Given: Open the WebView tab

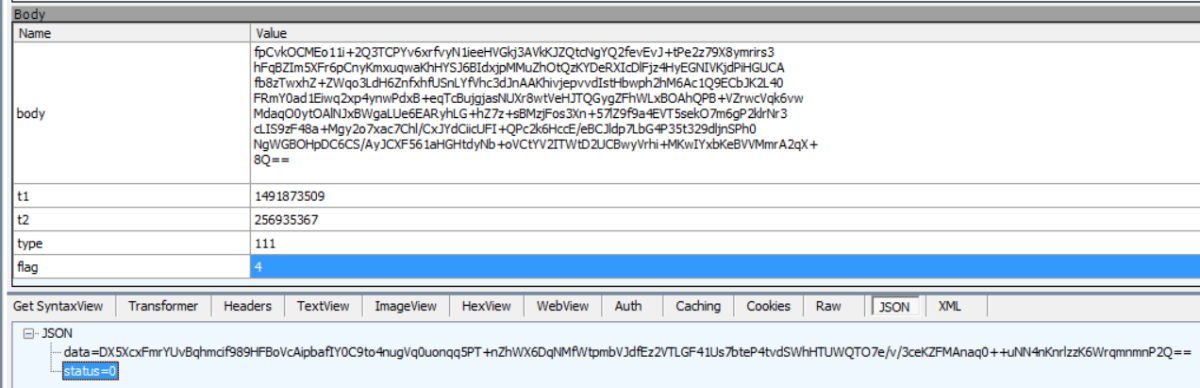Looking at the screenshot, I should point(563,306).
